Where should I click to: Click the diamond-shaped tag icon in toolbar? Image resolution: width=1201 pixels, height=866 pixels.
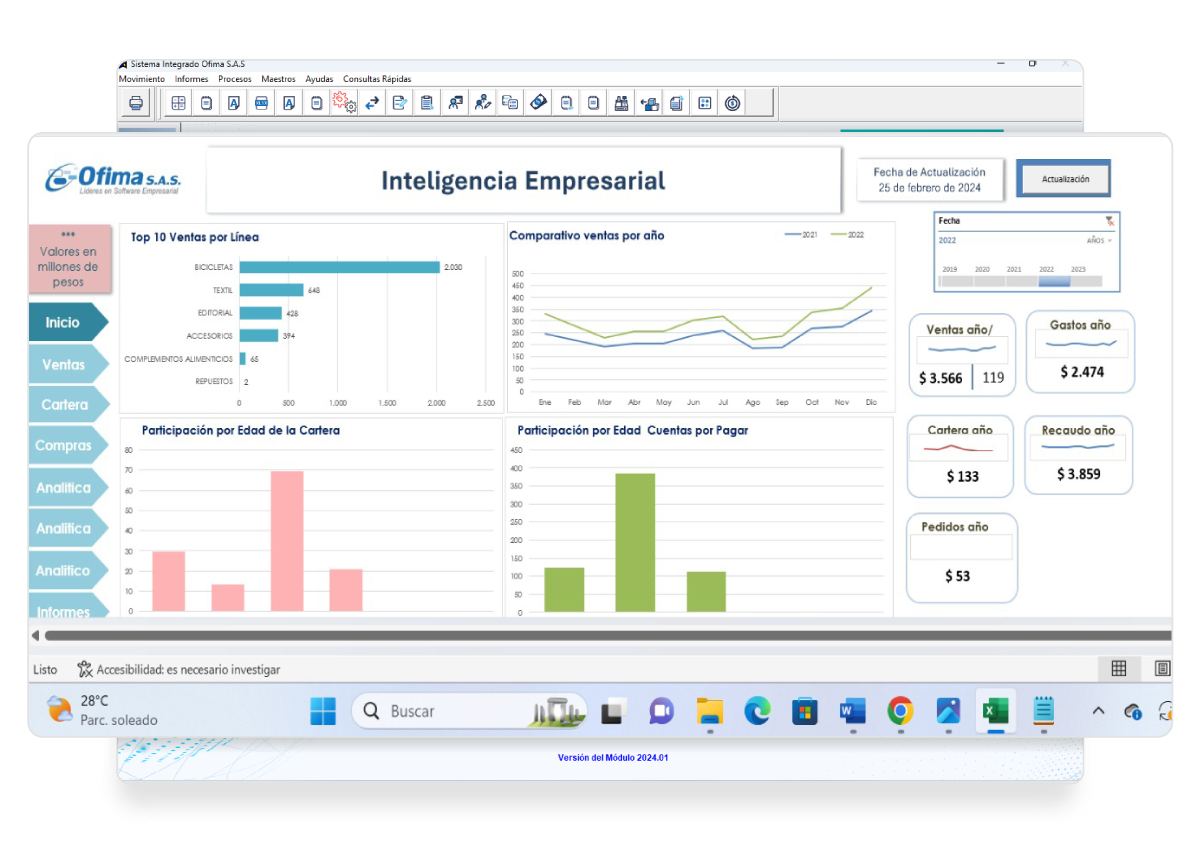click(x=539, y=102)
